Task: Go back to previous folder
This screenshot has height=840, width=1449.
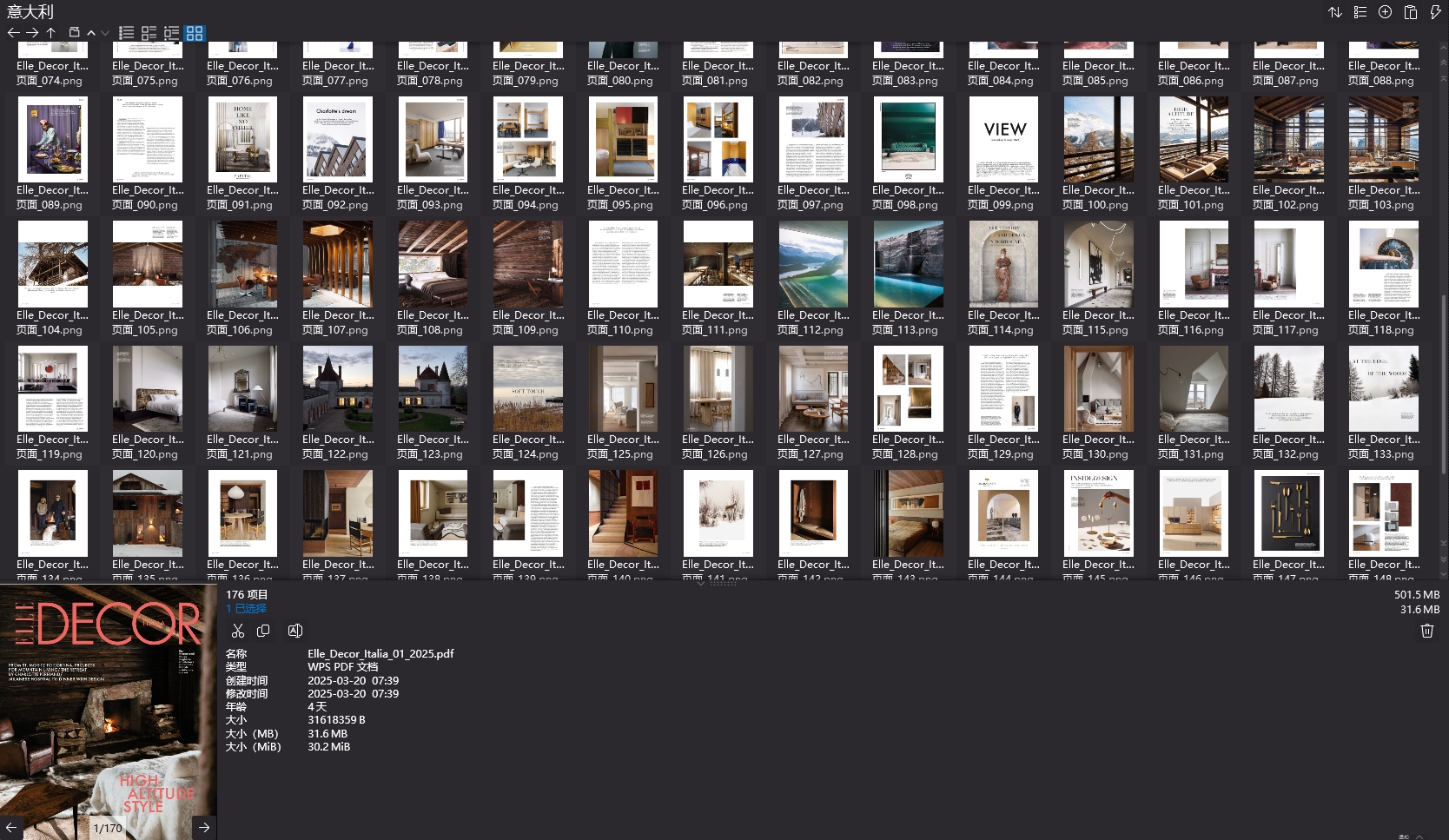Action: (x=14, y=32)
